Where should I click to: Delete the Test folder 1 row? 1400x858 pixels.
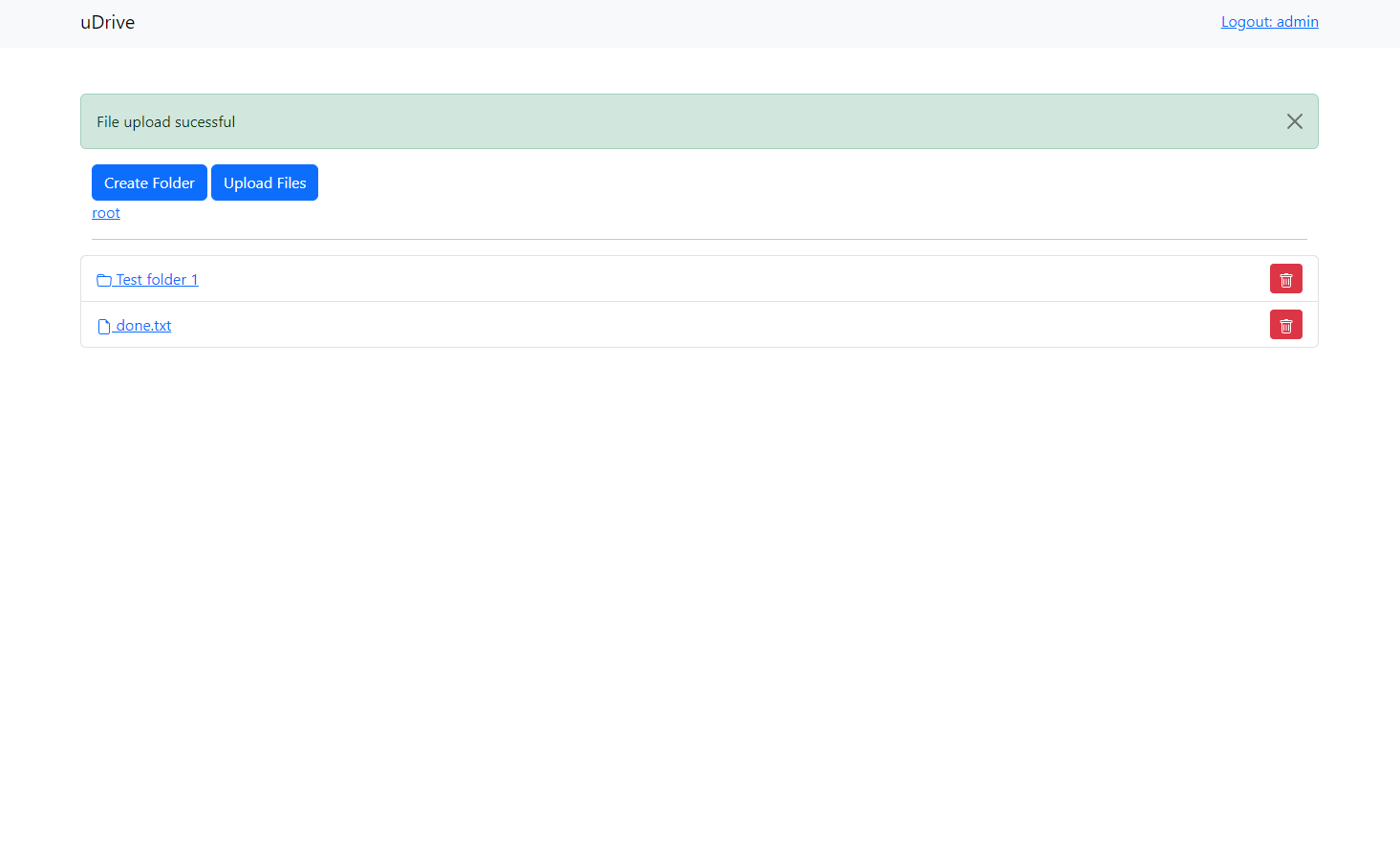point(1285,279)
